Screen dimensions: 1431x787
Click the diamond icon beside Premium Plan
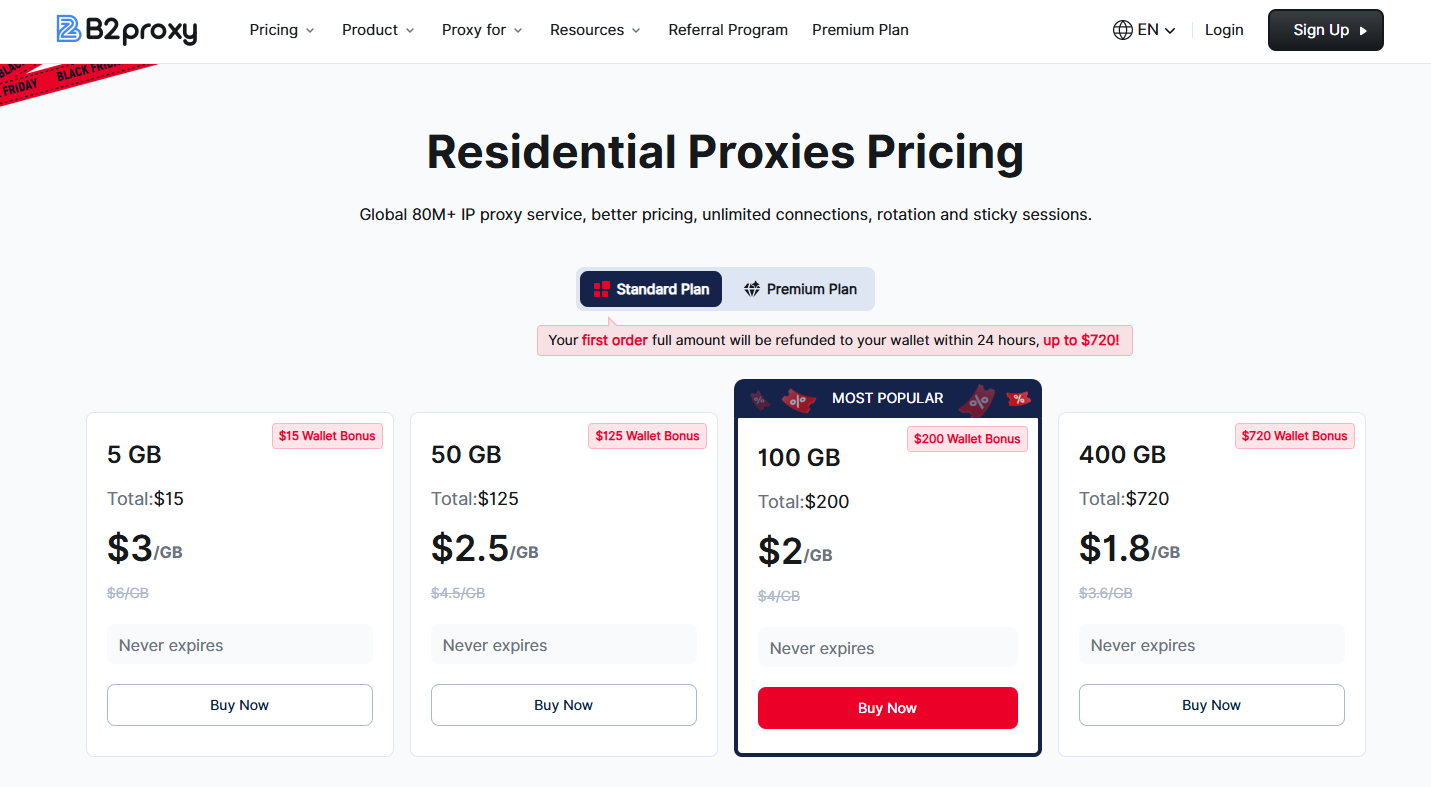pyautogui.click(x=752, y=289)
